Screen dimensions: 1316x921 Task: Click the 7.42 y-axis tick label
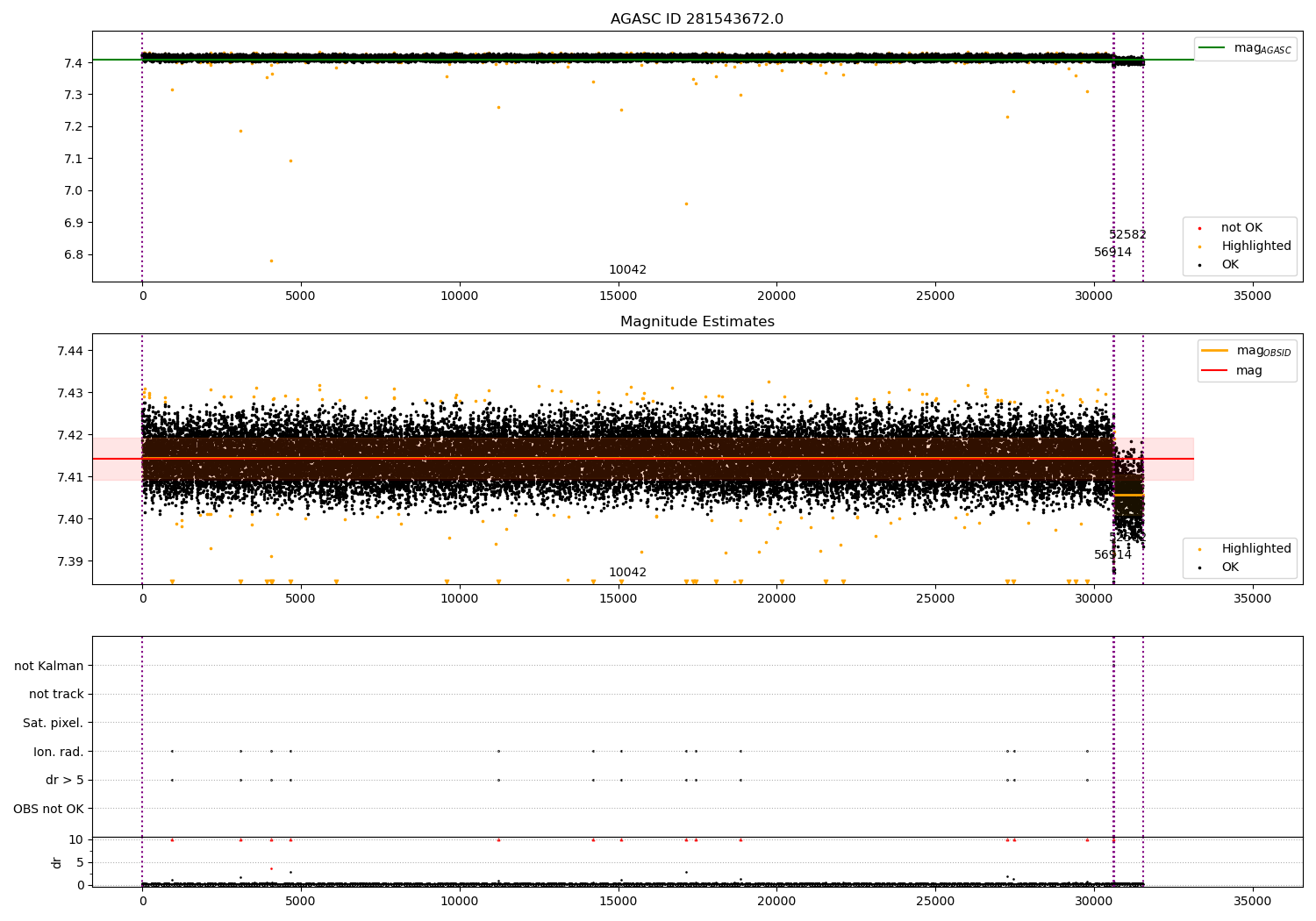[x=70, y=435]
